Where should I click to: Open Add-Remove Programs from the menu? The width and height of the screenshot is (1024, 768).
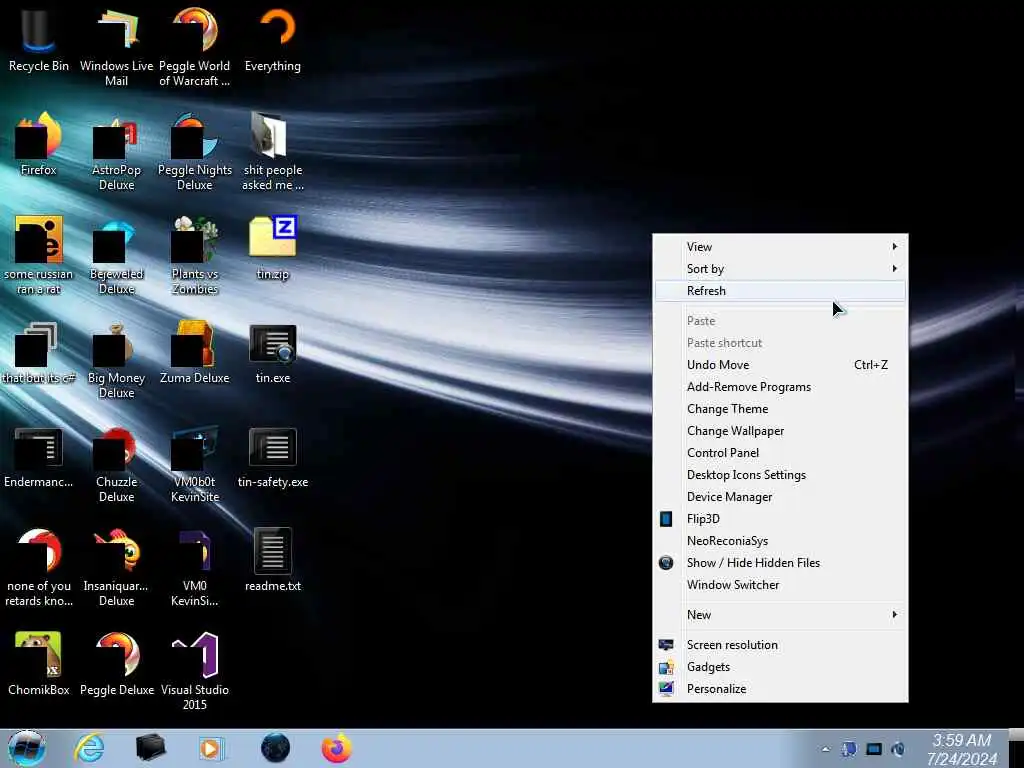(x=780, y=387)
